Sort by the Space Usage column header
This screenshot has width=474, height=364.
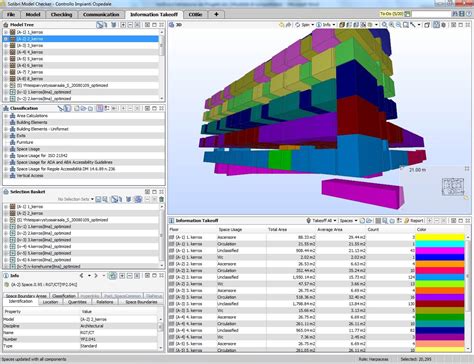click(x=242, y=230)
